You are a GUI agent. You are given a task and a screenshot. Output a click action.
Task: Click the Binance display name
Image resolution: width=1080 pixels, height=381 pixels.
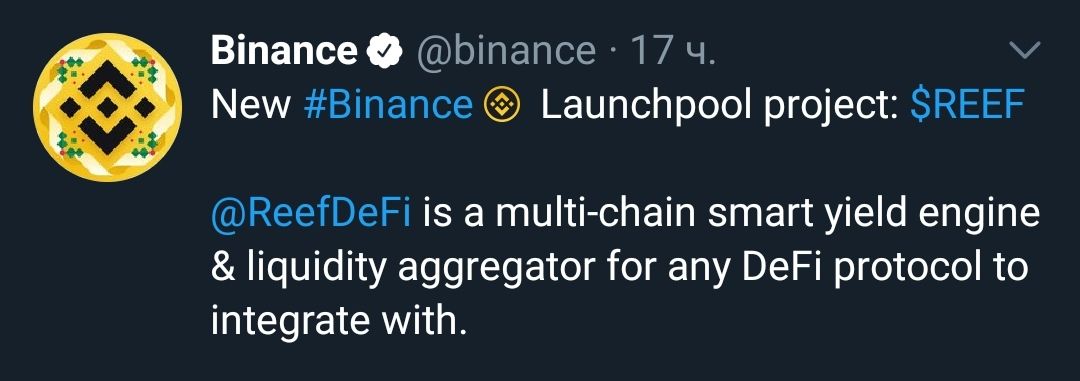(284, 52)
